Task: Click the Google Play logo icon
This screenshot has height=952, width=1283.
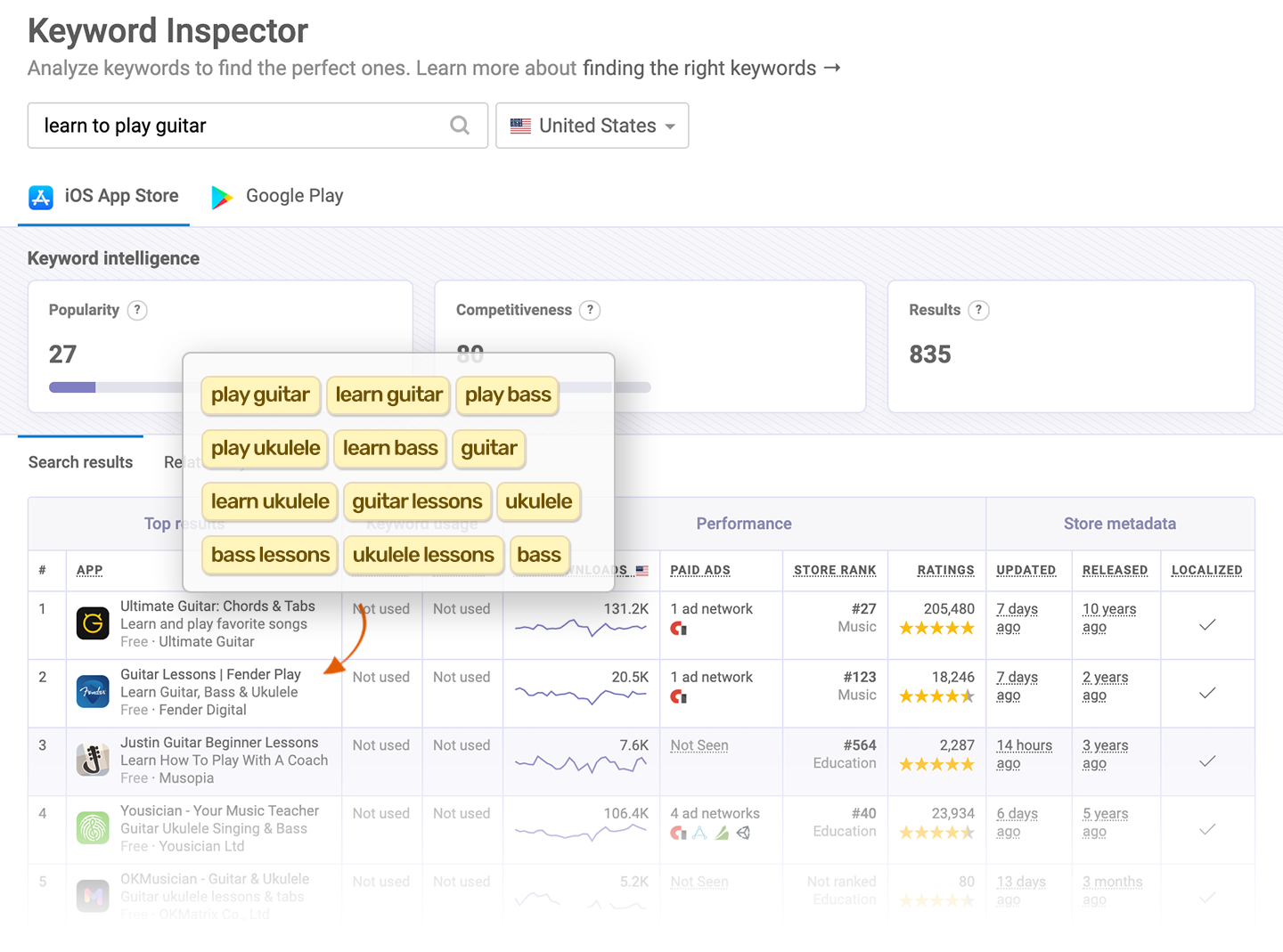Action: point(222,197)
